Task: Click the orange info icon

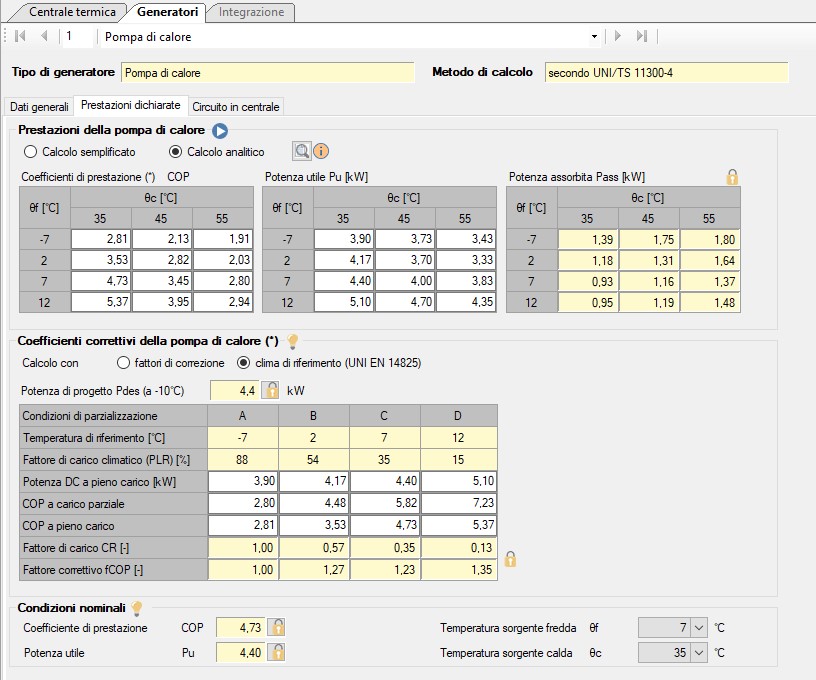Action: click(321, 152)
